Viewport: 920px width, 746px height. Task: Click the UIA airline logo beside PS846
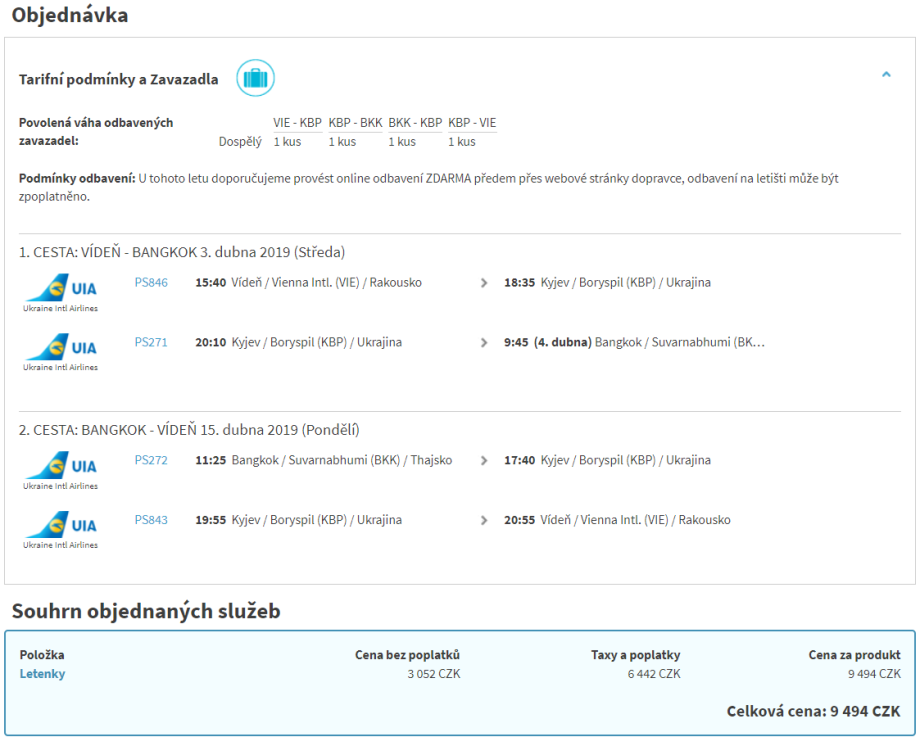click(61, 290)
